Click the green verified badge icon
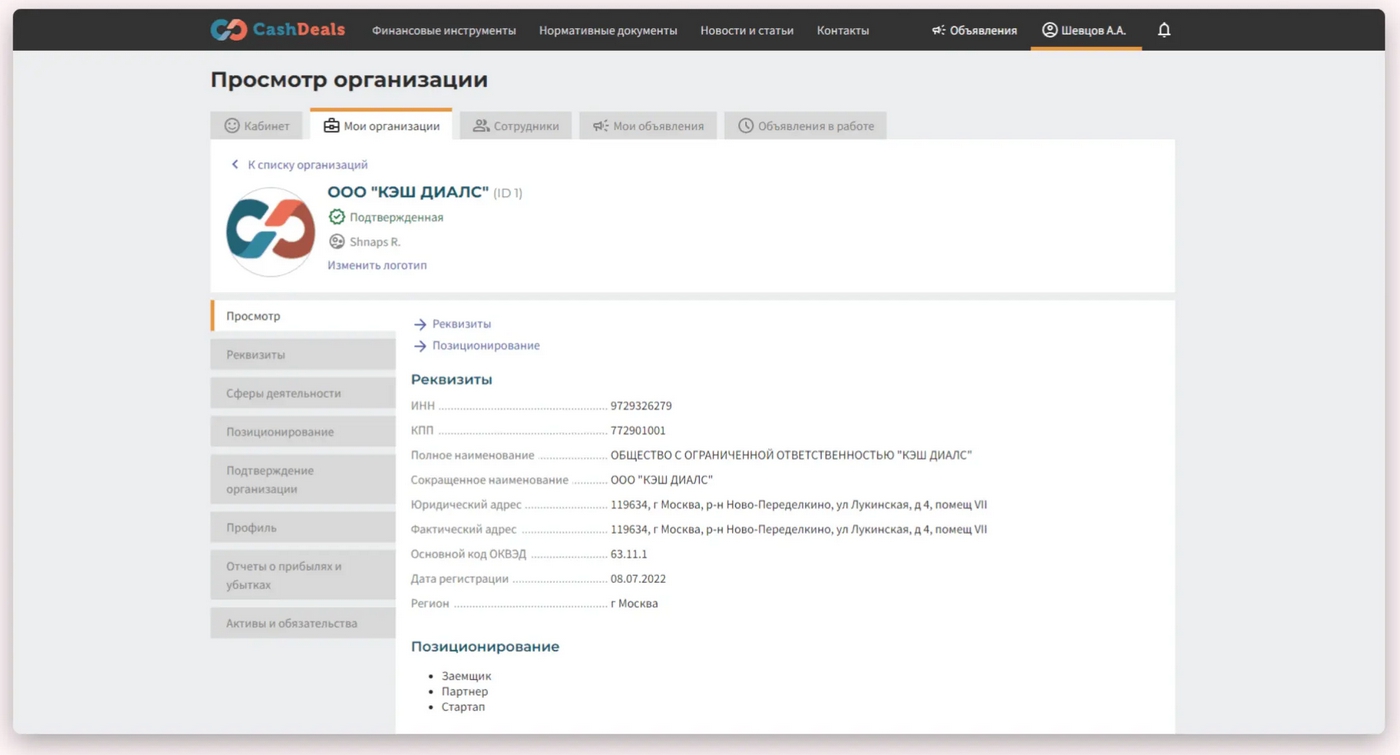1400x755 pixels. [337, 217]
